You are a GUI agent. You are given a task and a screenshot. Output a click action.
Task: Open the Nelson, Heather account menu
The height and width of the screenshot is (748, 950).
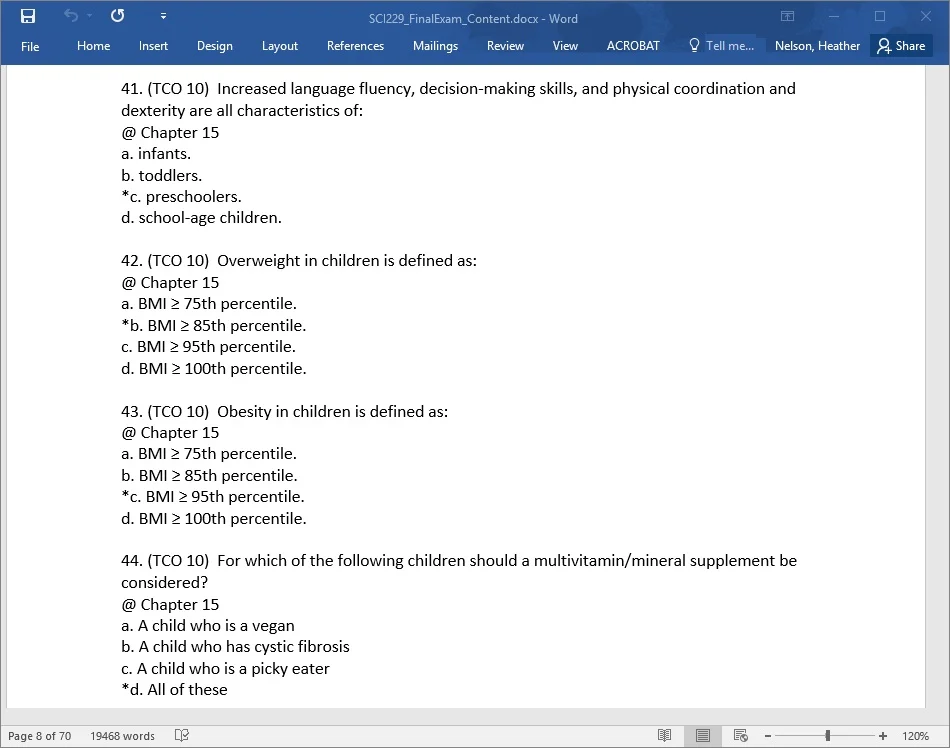click(x=817, y=46)
